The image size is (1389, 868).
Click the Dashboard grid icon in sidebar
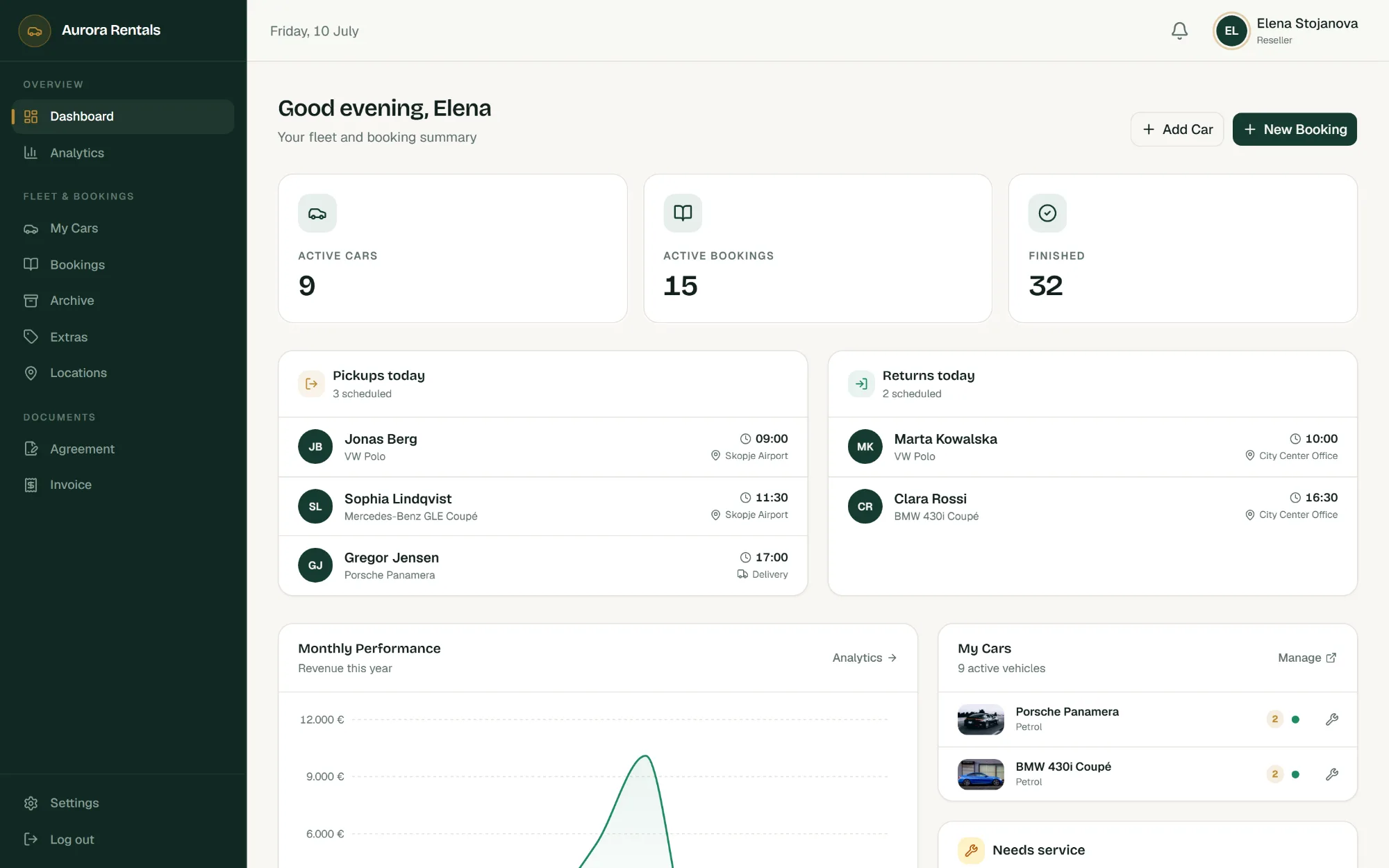pyautogui.click(x=31, y=117)
